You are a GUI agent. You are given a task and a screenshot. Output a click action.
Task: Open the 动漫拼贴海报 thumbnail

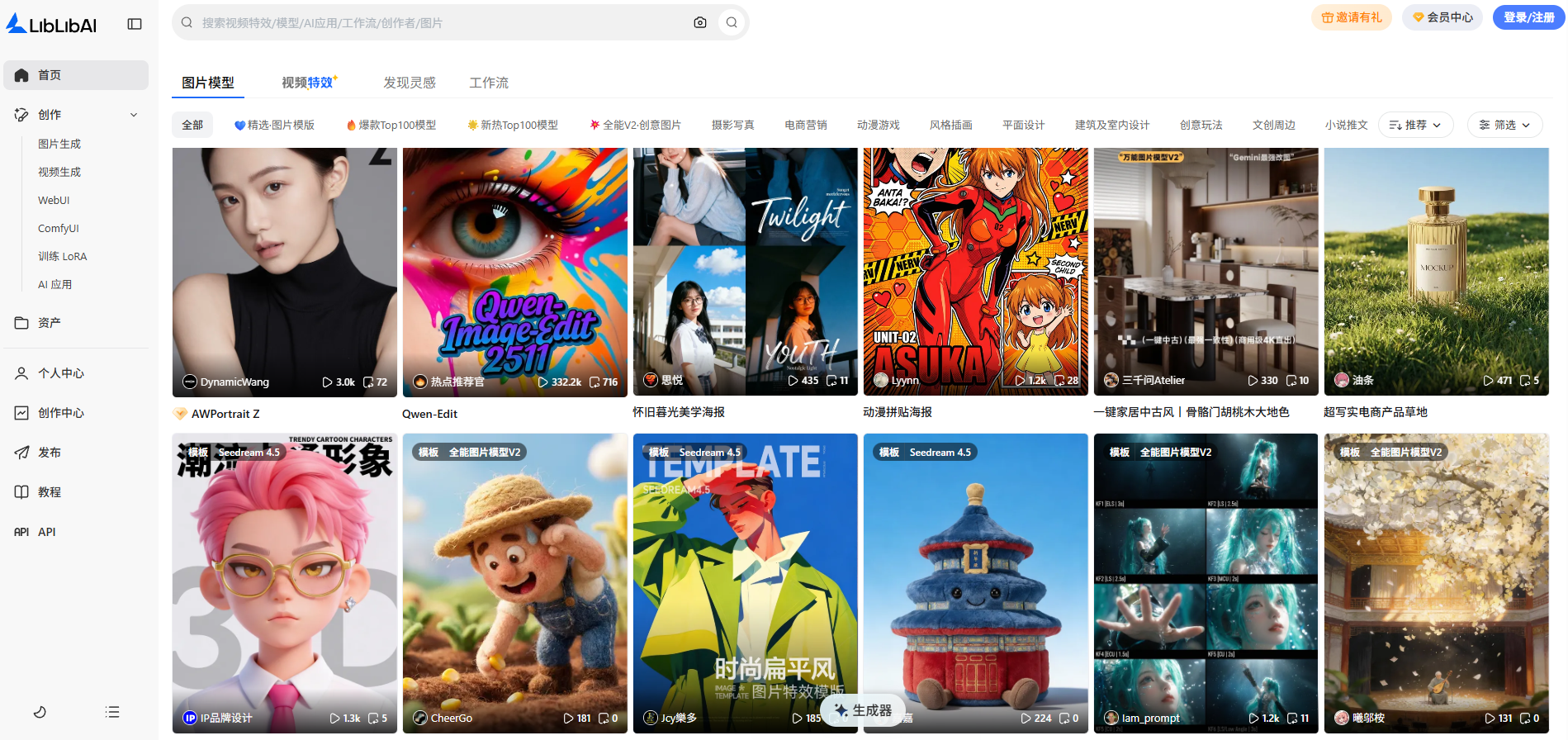(x=976, y=272)
